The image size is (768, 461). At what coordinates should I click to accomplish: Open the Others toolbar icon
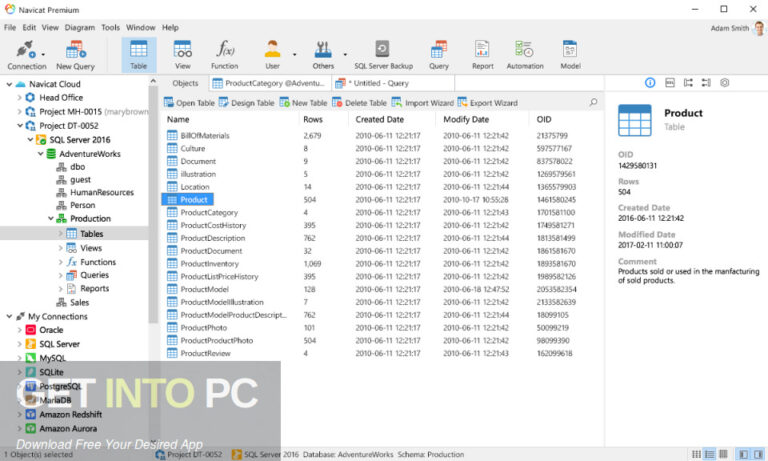click(323, 49)
